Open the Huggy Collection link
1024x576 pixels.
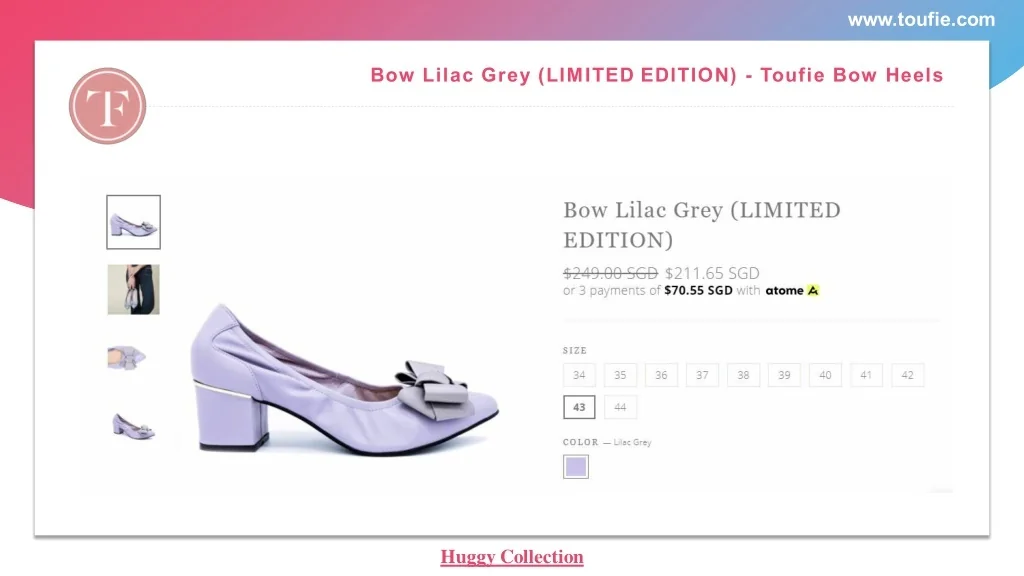[x=512, y=557]
